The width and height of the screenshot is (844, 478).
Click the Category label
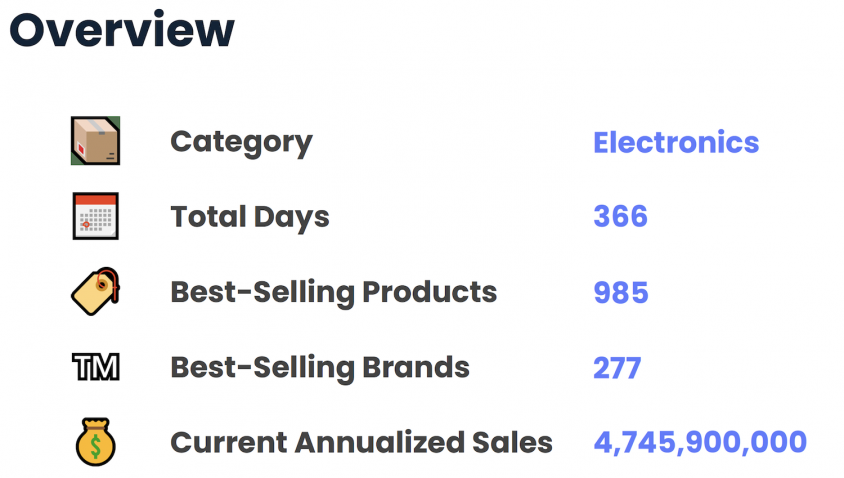(x=241, y=143)
